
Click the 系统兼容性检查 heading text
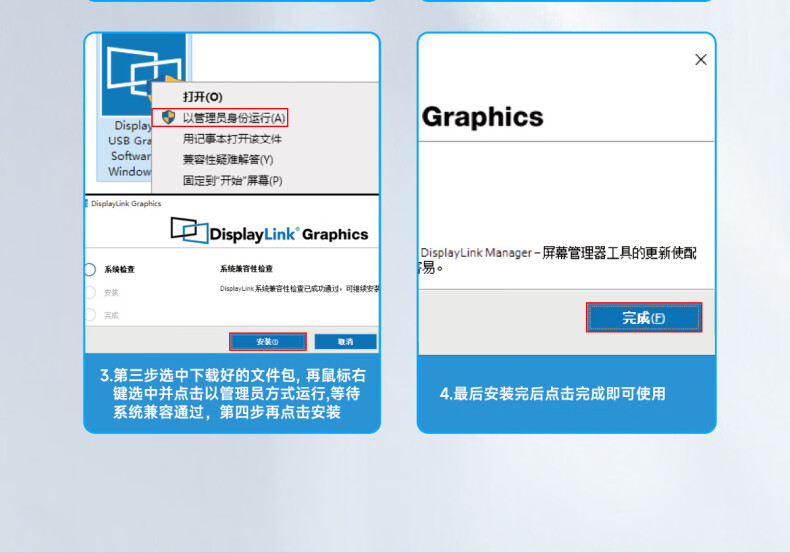click(246, 269)
